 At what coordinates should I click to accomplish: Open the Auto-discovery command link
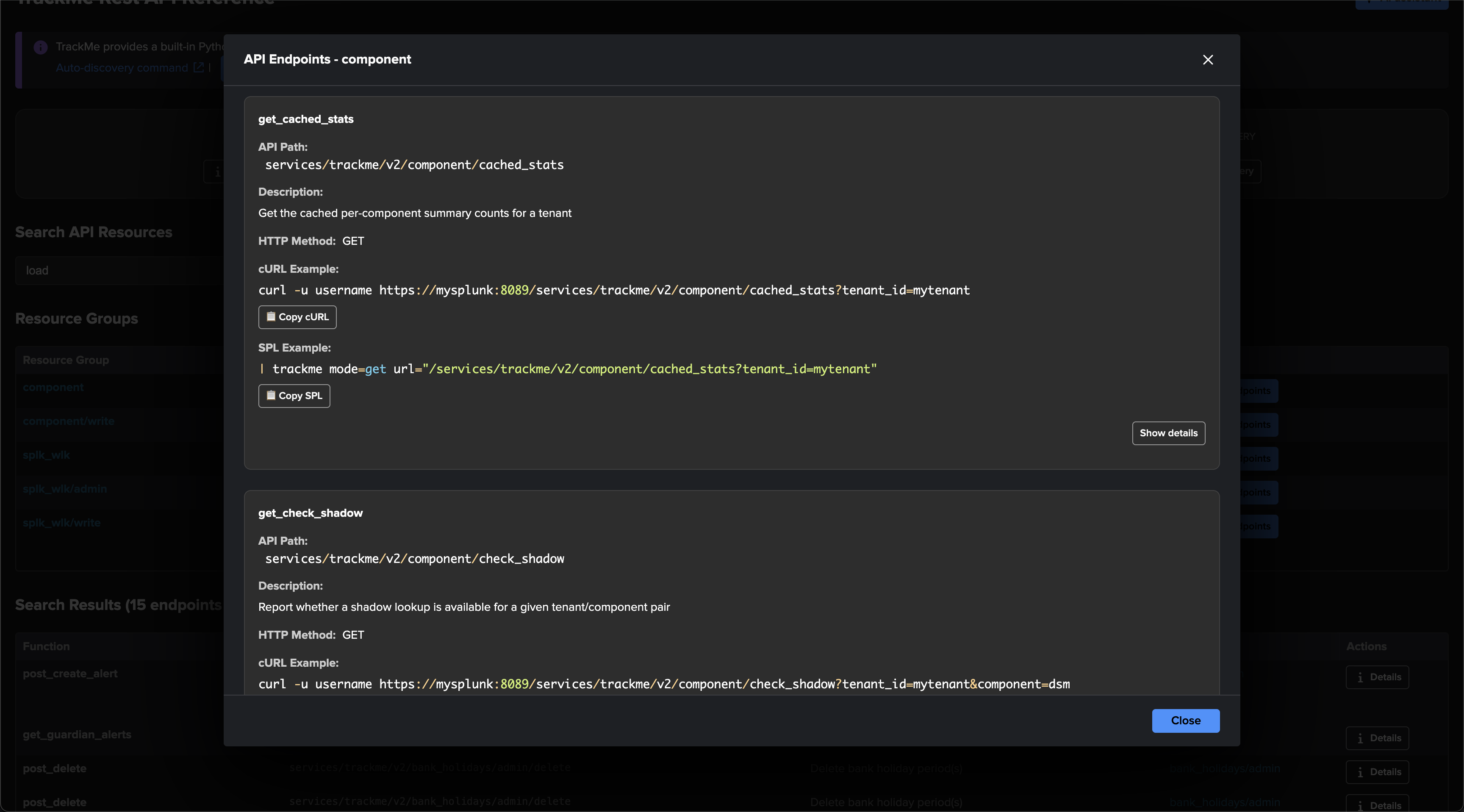122,68
